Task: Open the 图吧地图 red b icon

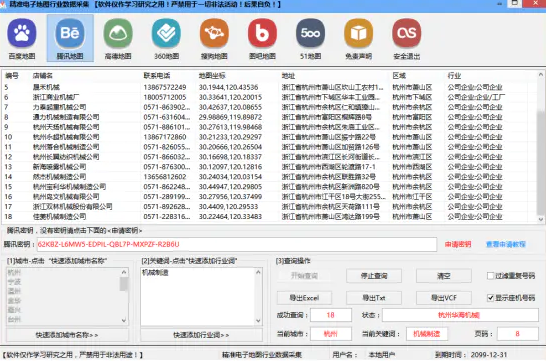Action: point(262,33)
